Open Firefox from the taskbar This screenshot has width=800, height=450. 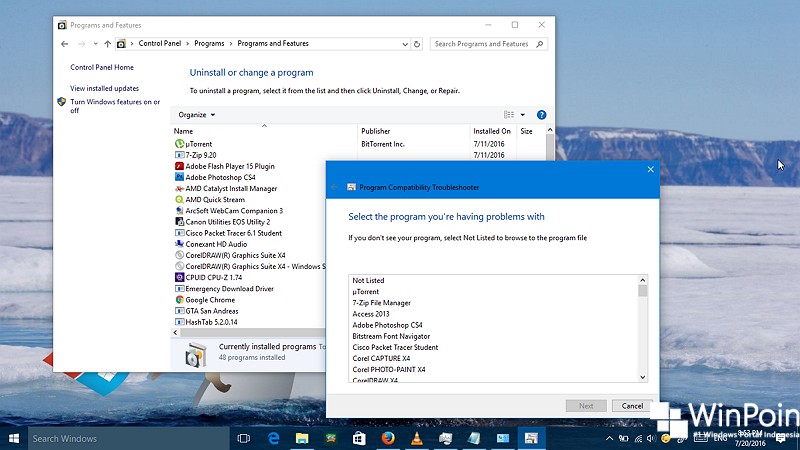(x=388, y=438)
